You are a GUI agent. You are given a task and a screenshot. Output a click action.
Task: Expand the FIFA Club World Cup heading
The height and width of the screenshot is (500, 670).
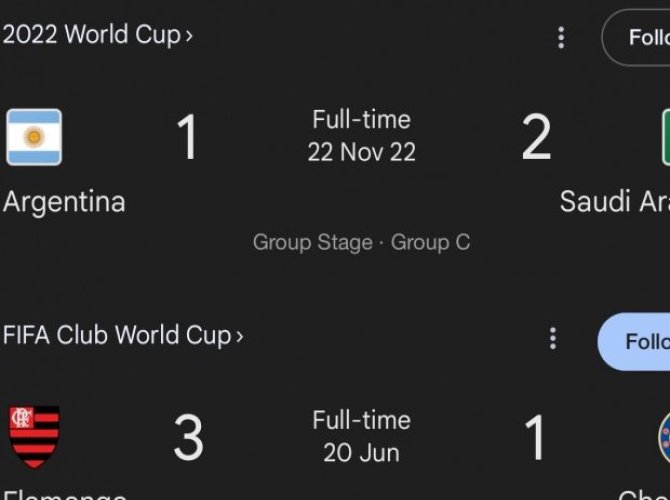(123, 335)
